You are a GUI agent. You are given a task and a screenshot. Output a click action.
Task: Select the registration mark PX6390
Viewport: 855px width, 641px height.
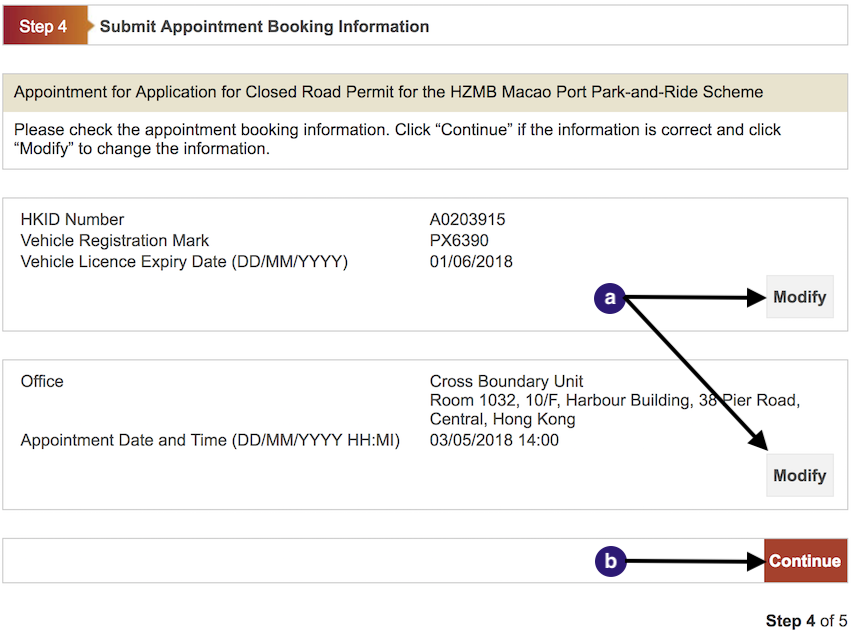[459, 241]
